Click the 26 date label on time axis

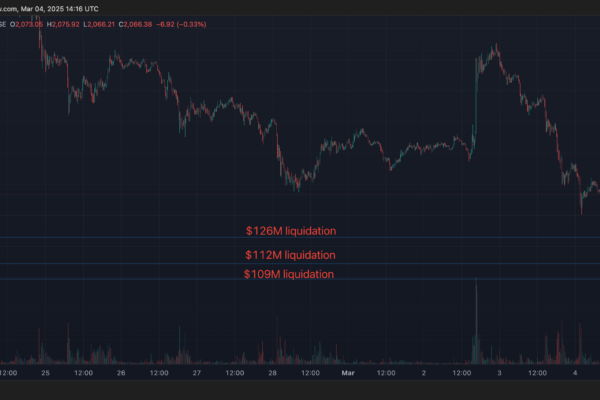point(121,373)
